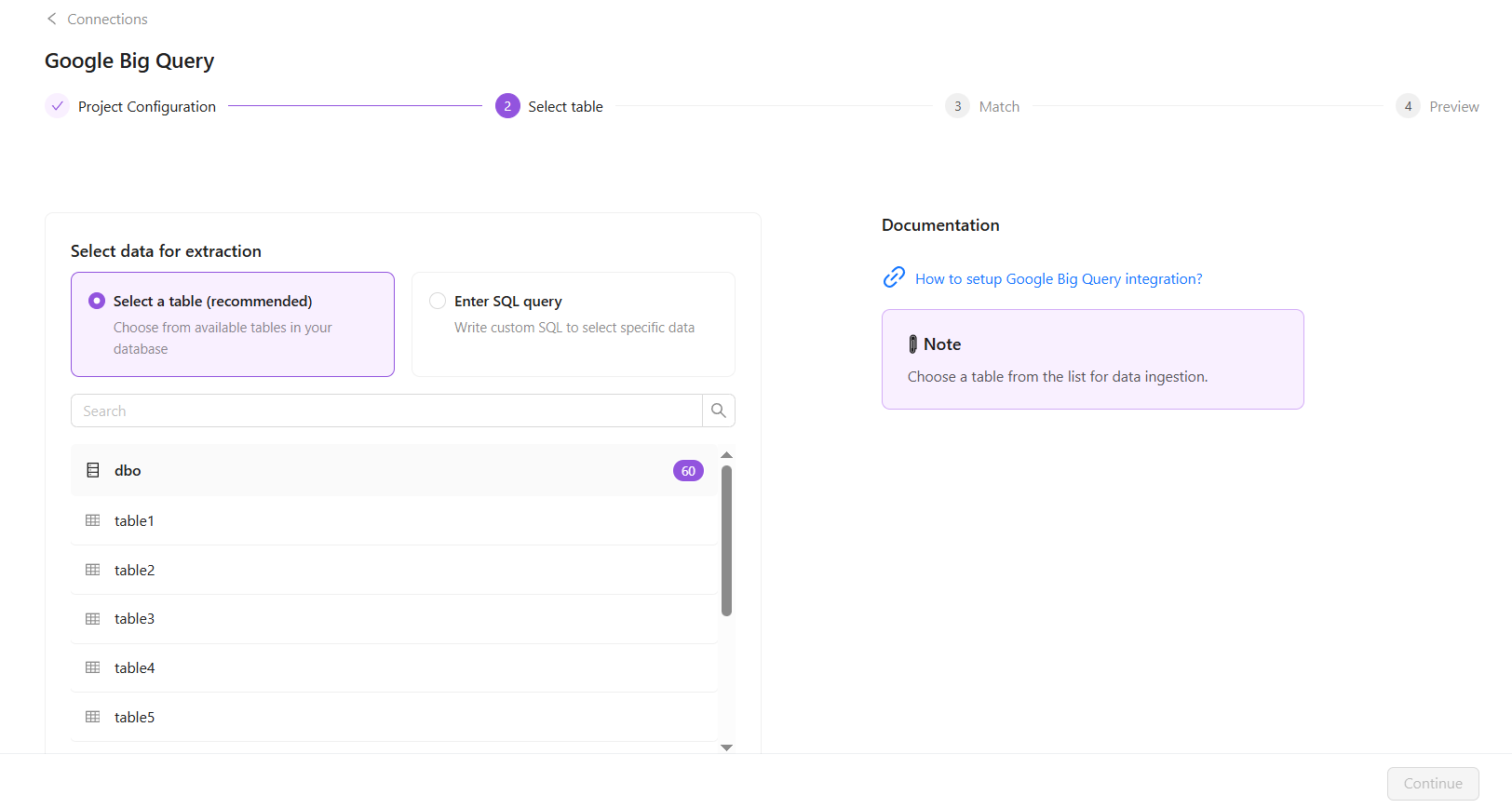The width and height of the screenshot is (1512, 808).
Task: Click 'Choose from available tables' description text
Action: click(x=223, y=338)
